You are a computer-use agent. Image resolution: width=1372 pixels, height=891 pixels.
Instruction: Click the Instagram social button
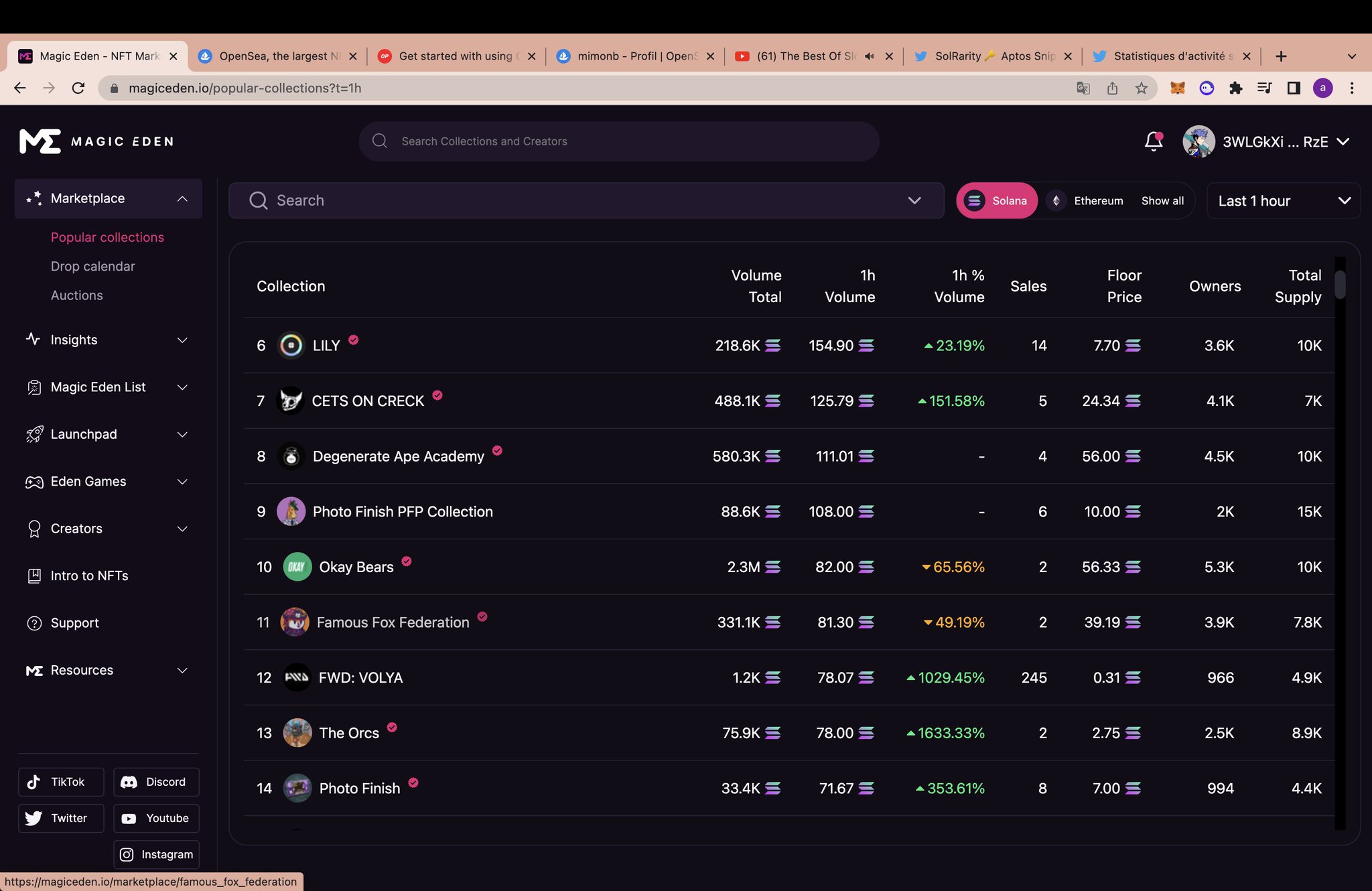coord(156,854)
